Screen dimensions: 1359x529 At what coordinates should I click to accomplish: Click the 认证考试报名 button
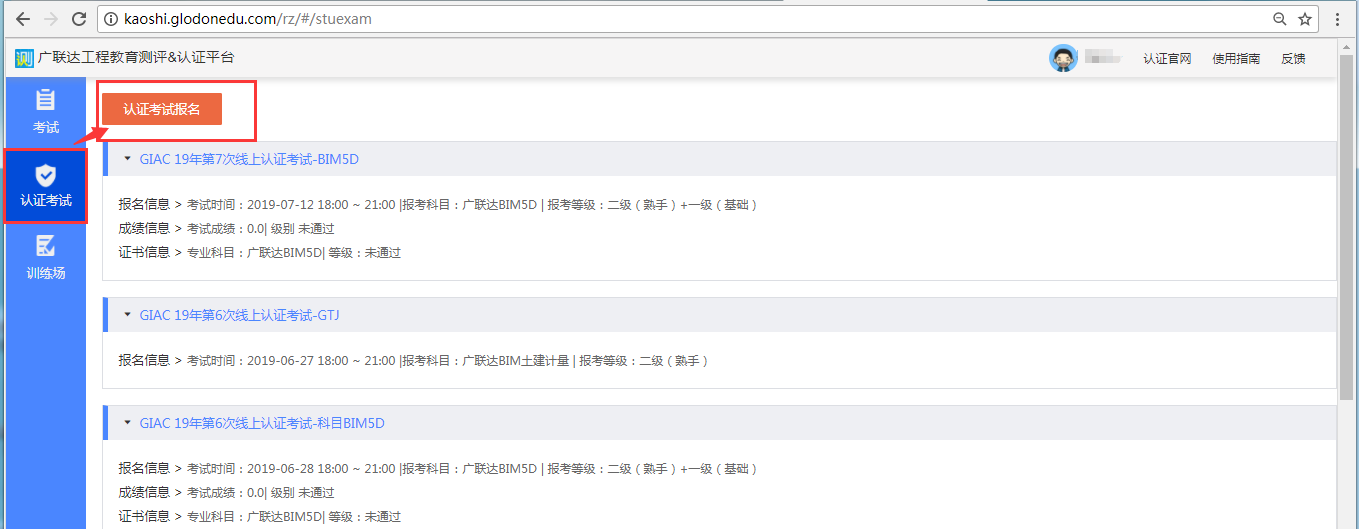162,109
